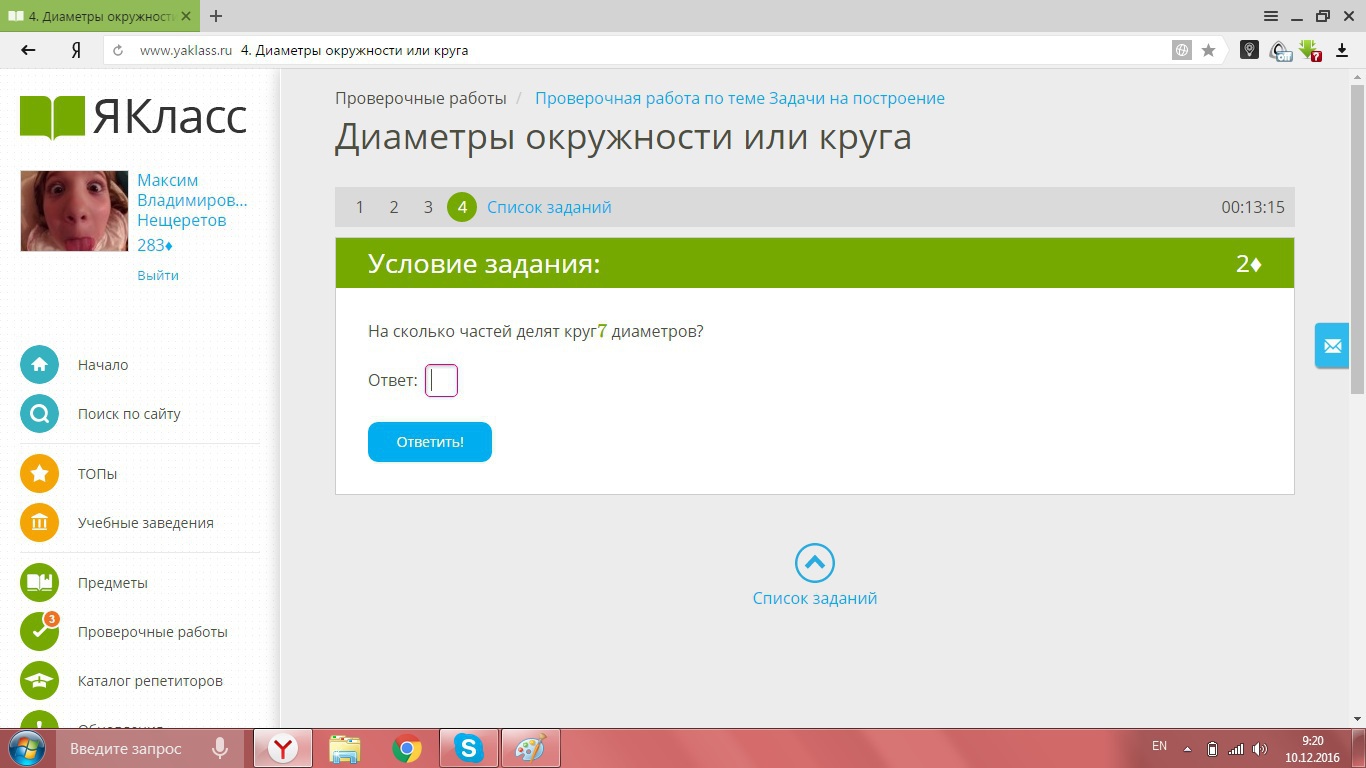The image size is (1366, 768).
Task: Click the timer text 00:13:15
Action: 1253,207
